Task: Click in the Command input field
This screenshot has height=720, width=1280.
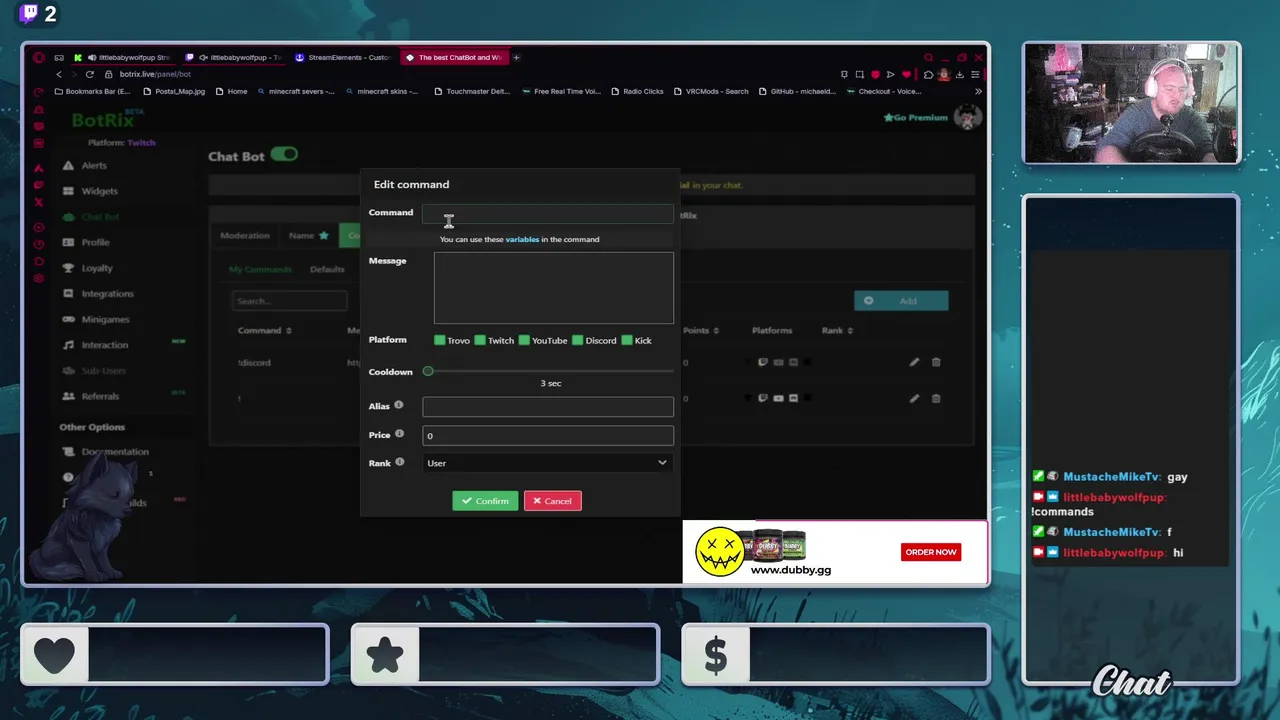Action: tap(547, 213)
